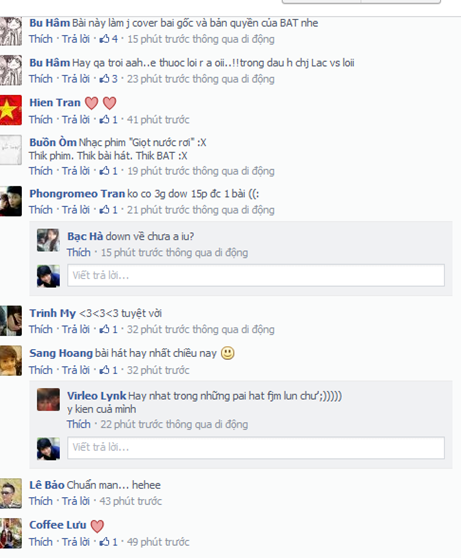Click thumbs-up icon on Buồn Òm's comment
The image size is (461, 558).
(104, 171)
